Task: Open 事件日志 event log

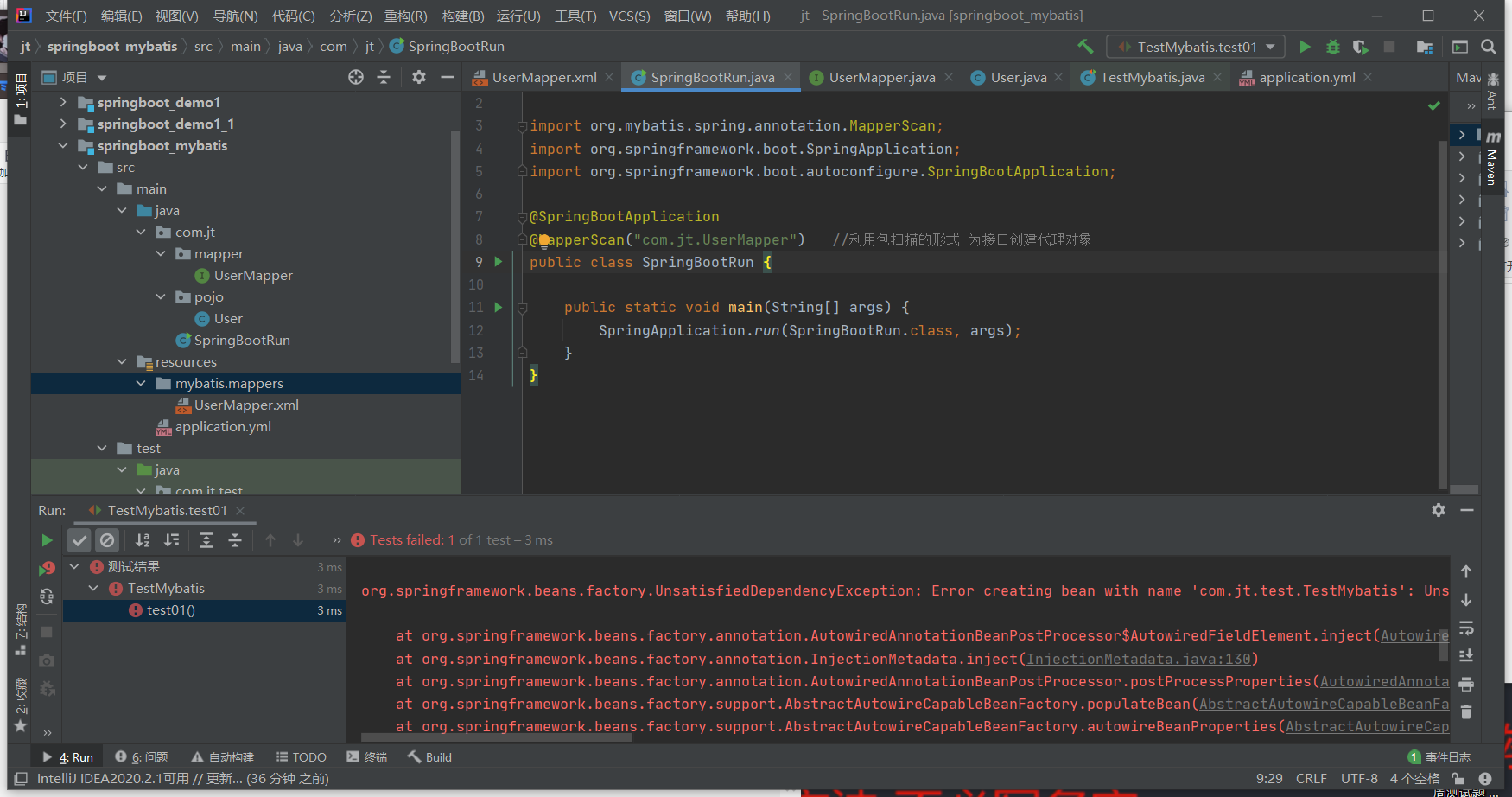Action: point(1439,757)
